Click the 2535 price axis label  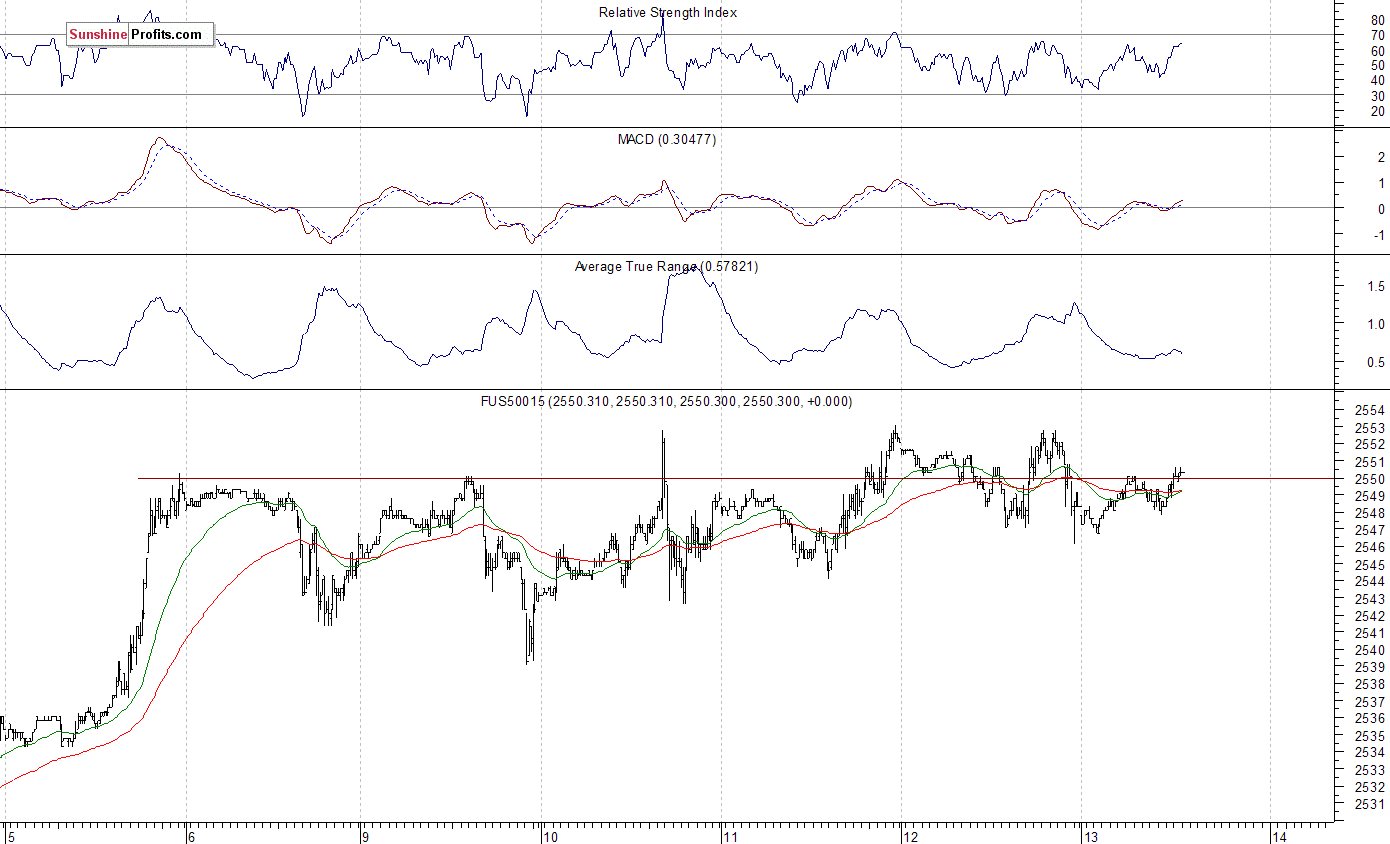(x=1369, y=736)
